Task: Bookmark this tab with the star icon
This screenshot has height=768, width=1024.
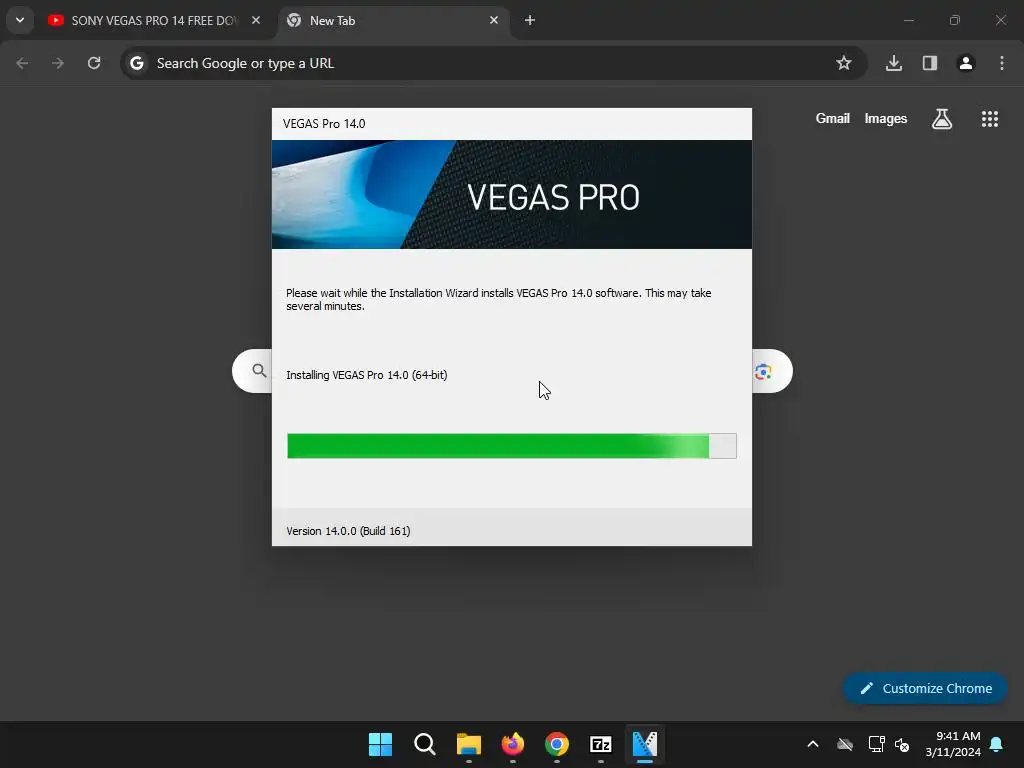Action: pyautogui.click(x=844, y=63)
